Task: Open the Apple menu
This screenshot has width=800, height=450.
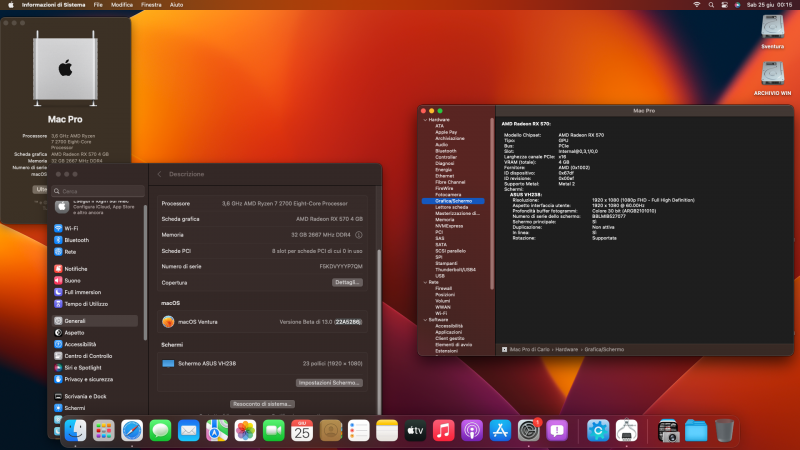Action: click(11, 5)
